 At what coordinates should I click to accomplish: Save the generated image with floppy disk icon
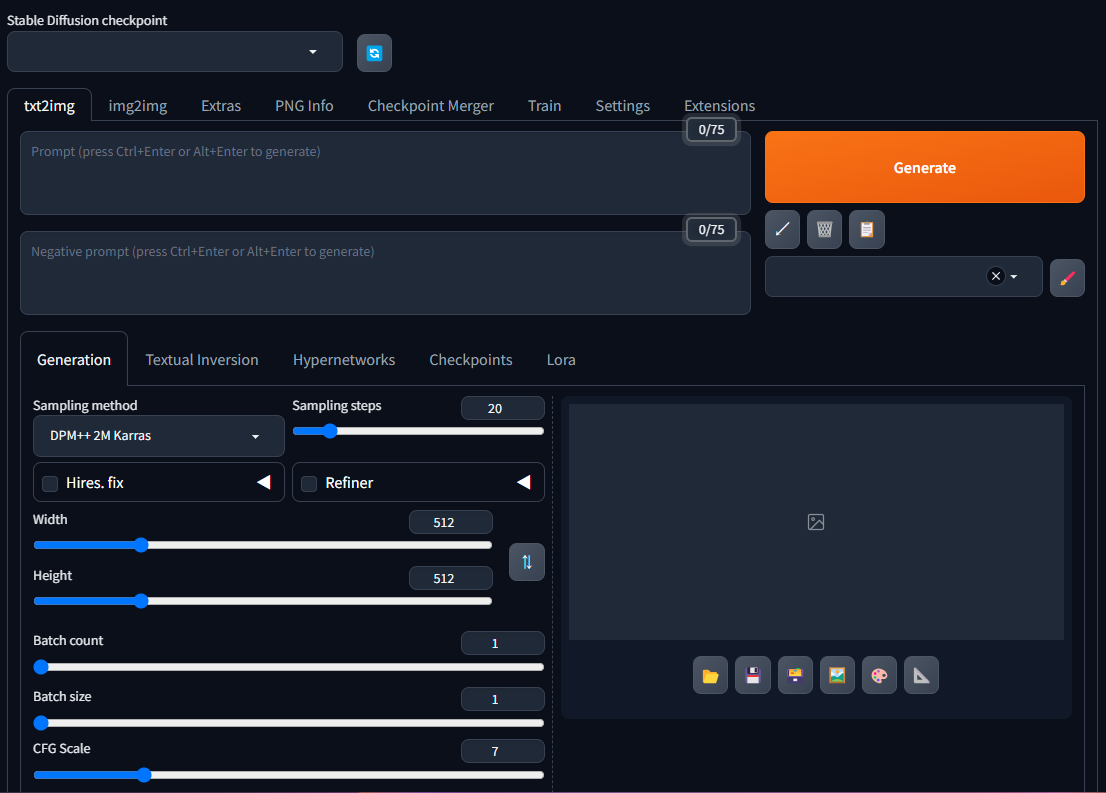[x=753, y=675]
